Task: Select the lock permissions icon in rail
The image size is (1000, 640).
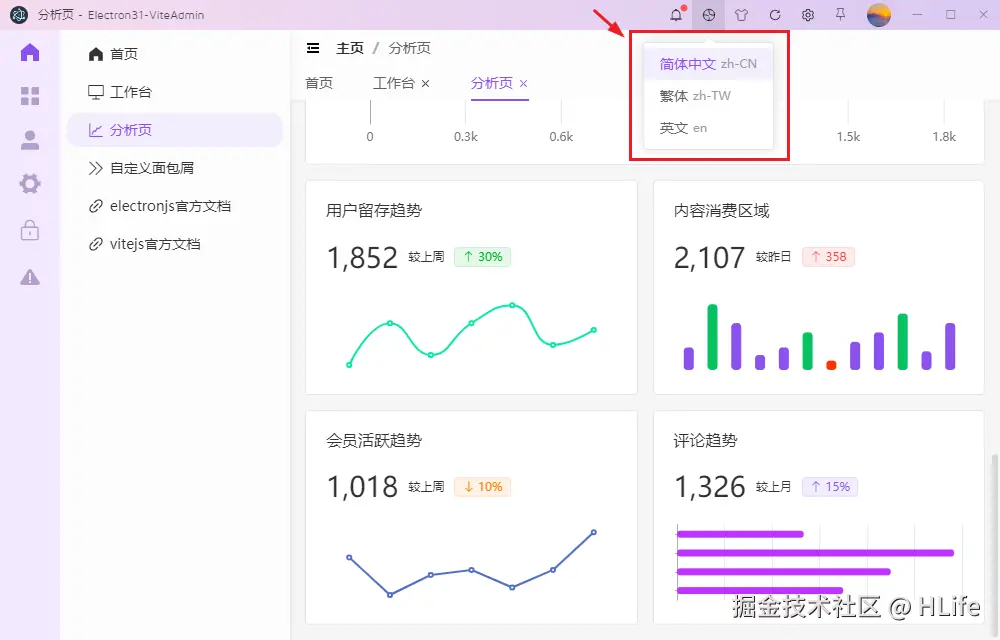Action: (30, 229)
